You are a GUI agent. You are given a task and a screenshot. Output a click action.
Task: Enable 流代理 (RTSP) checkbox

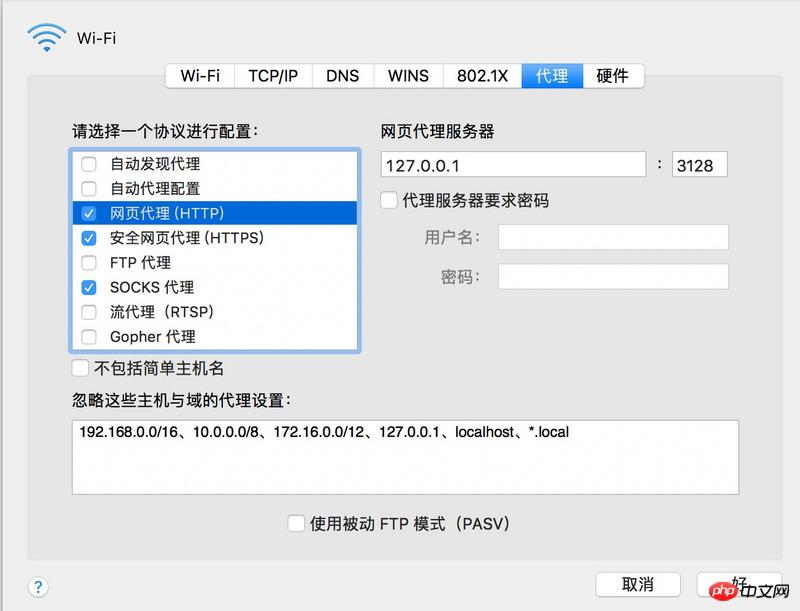[x=89, y=312]
